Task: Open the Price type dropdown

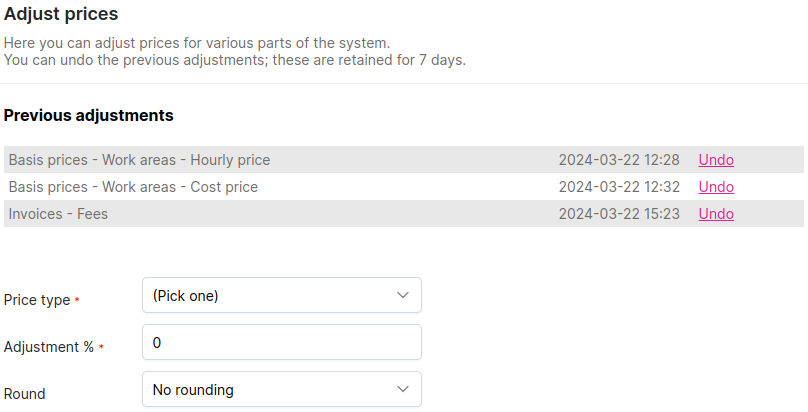Action: tap(281, 295)
